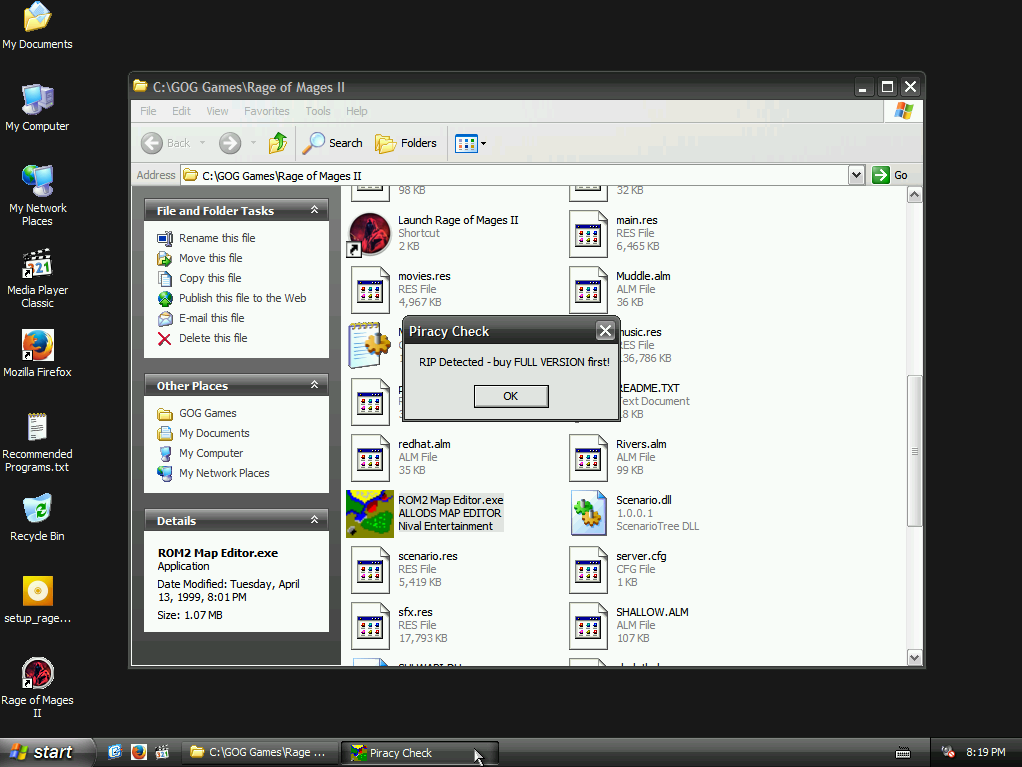This screenshot has height=767, width=1022.
Task: Select the ROM2 Map Editor.exe icon
Action: pyautogui.click(x=370, y=514)
